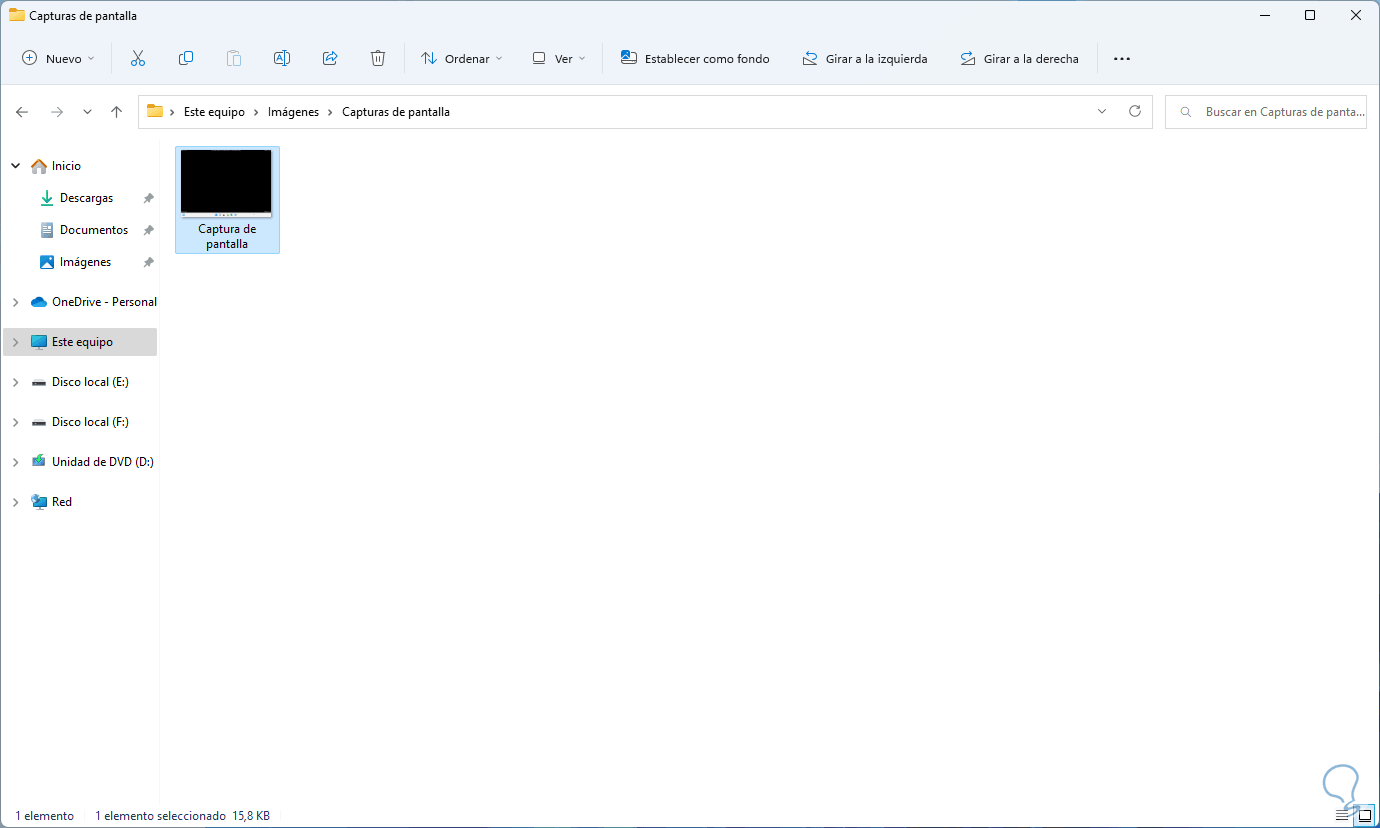Click the window title folder icon
1380x828 pixels.
click(x=17, y=15)
